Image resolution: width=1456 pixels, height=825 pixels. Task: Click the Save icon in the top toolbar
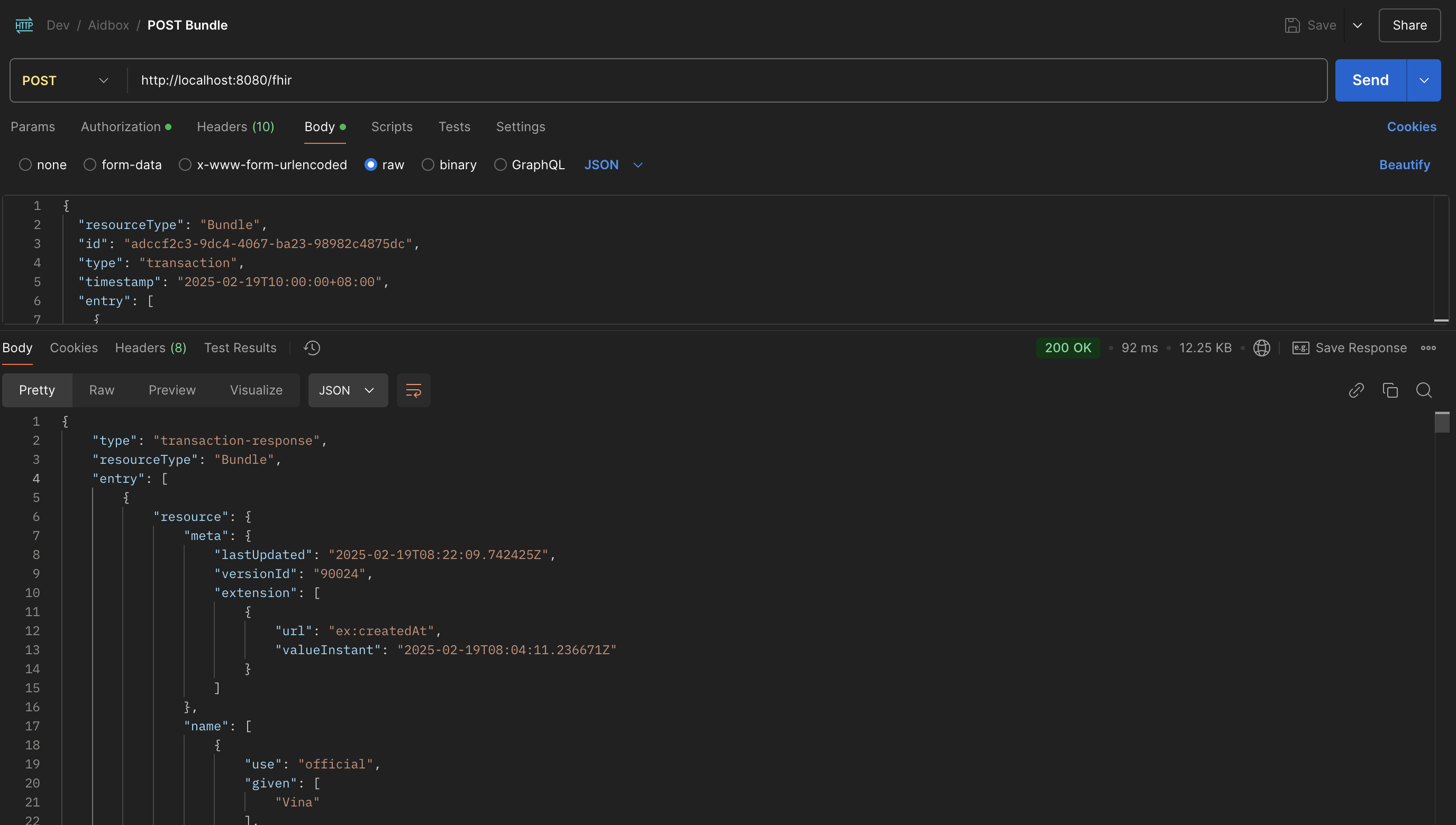point(1293,25)
